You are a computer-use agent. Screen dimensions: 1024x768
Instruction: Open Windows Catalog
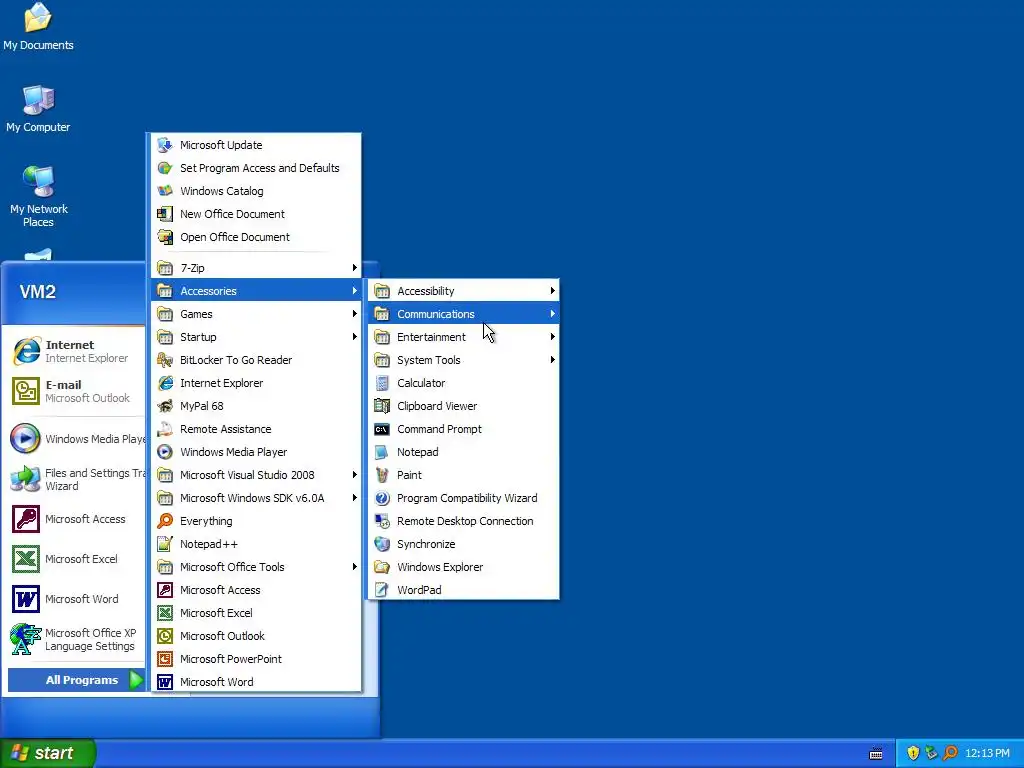(x=256, y=191)
